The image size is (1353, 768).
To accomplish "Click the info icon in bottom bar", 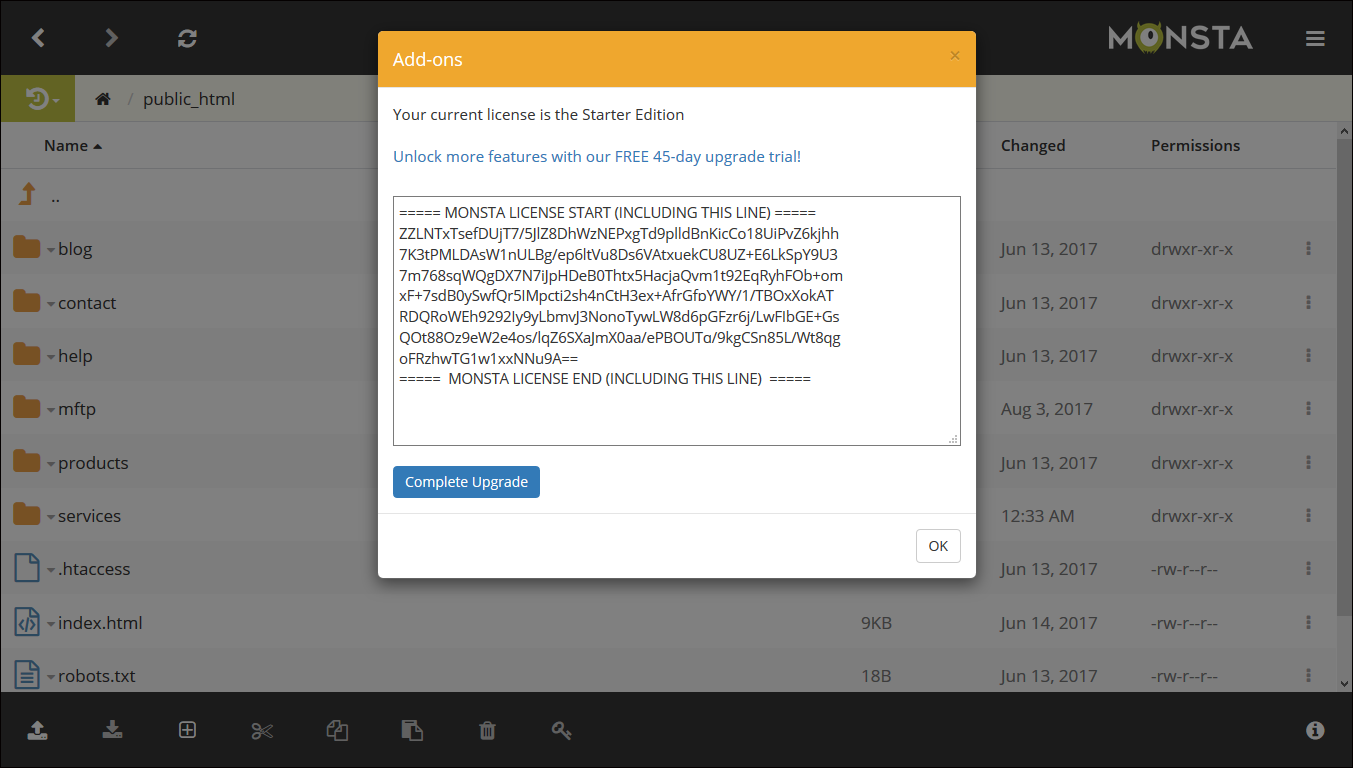I will coord(1315,730).
